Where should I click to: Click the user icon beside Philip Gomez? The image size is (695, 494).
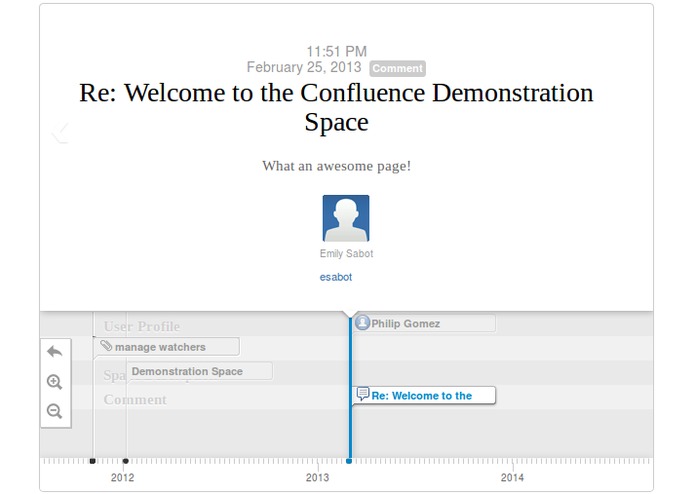(363, 323)
